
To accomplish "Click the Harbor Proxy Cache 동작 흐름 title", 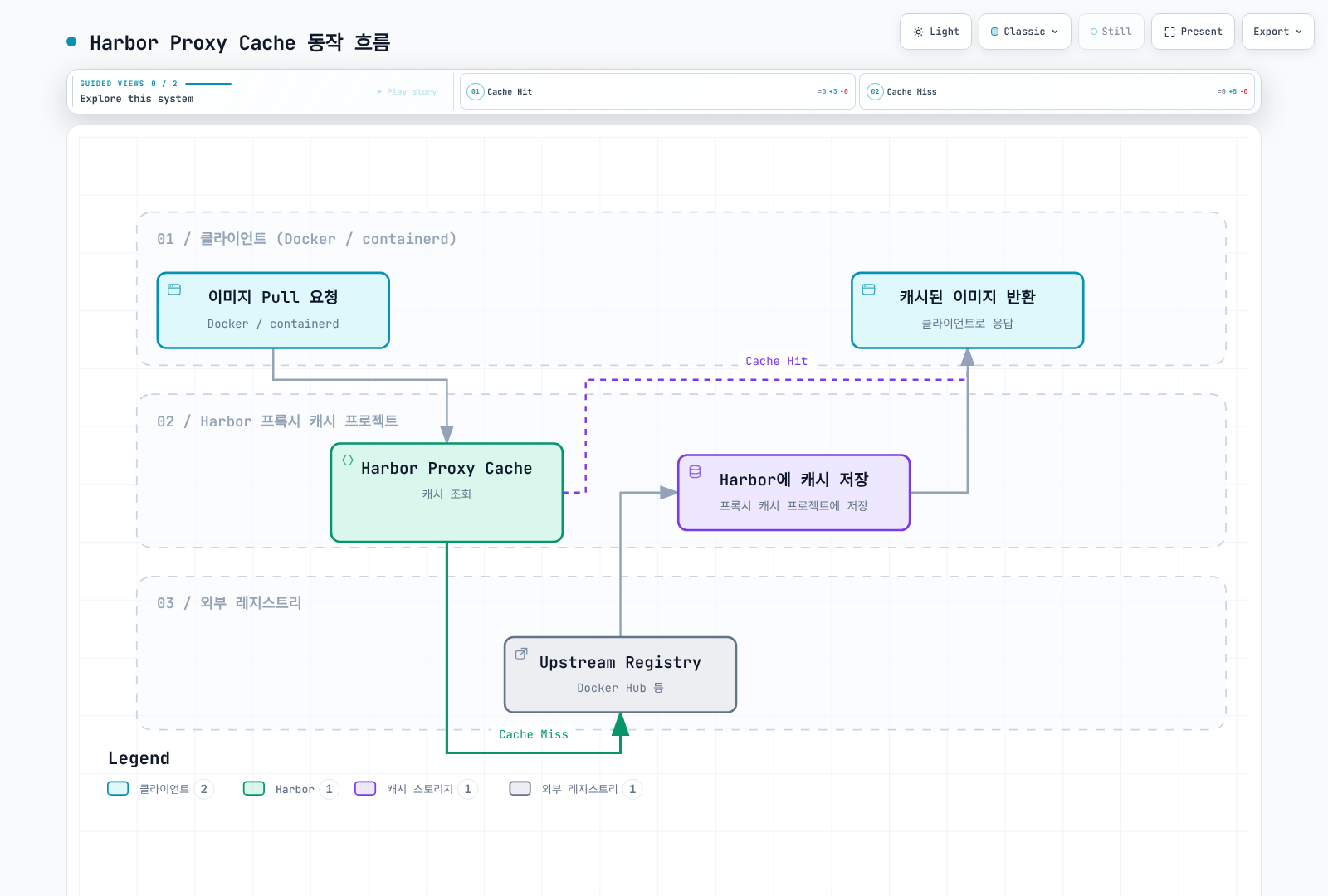I will [x=240, y=42].
